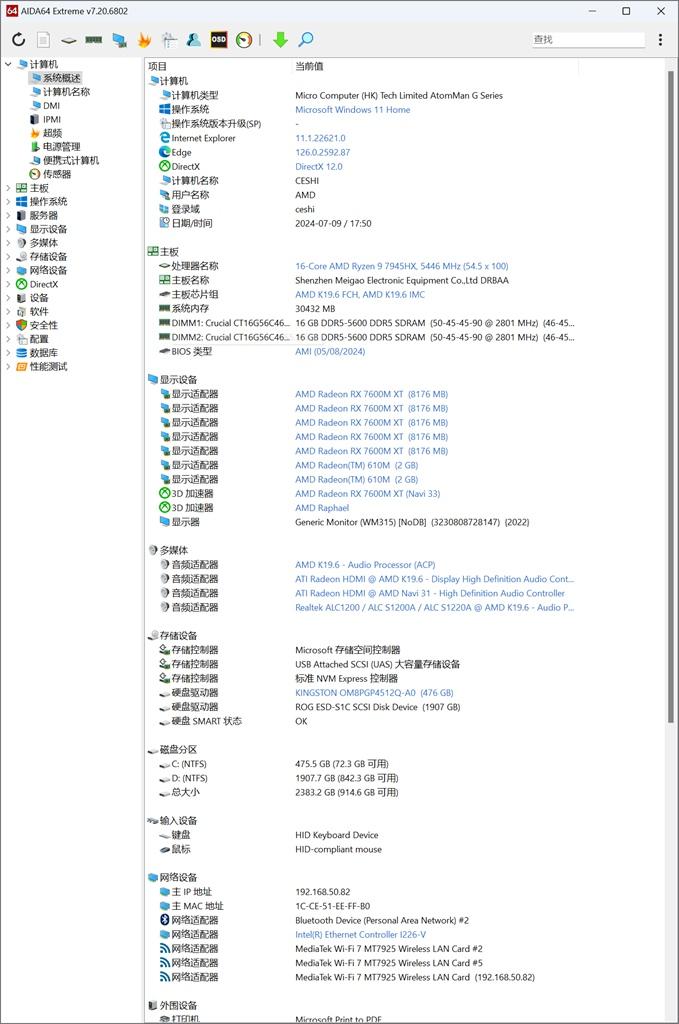This screenshot has width=679, height=1024.
Task: Expand the 操作系统 tree node
Action: (8, 202)
